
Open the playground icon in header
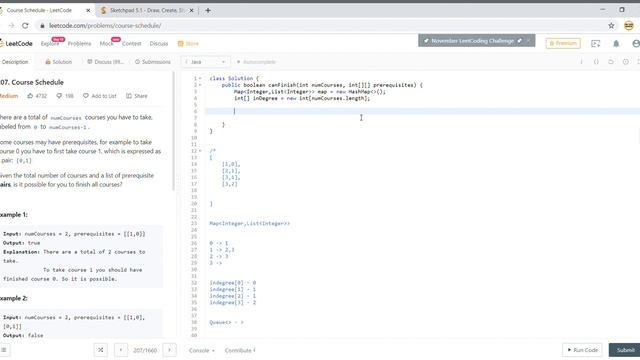596,44
